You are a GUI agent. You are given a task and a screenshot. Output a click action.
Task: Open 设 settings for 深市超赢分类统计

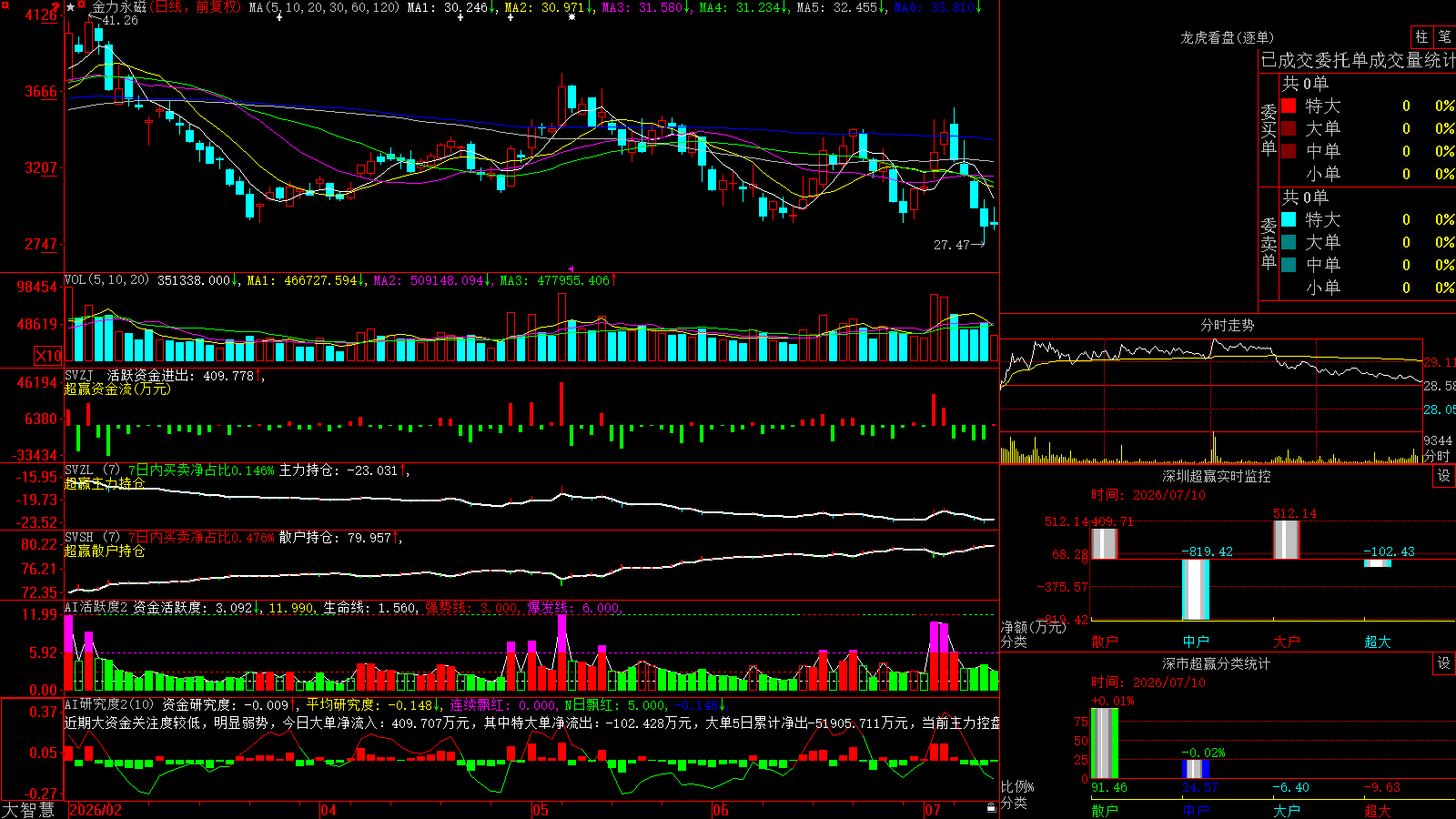point(1444,663)
